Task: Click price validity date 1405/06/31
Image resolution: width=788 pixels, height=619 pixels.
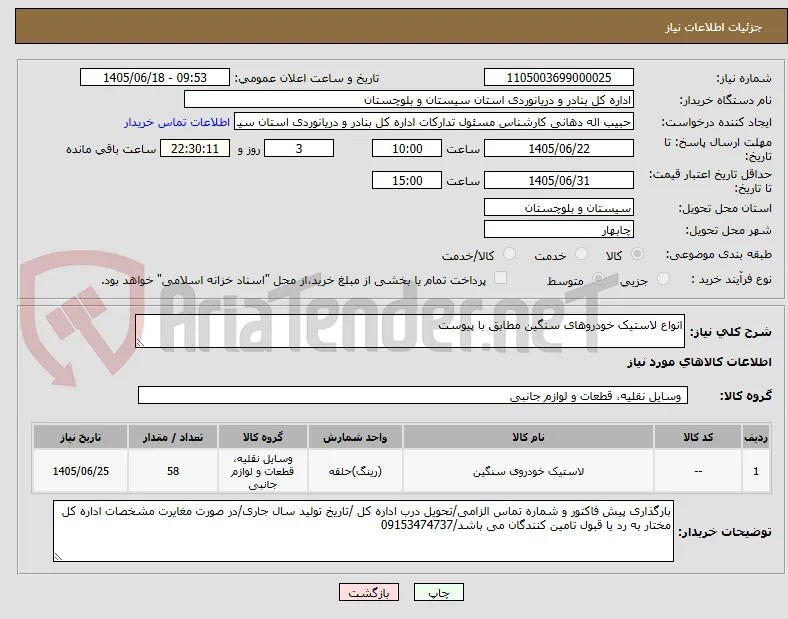Action: pyautogui.click(x=558, y=180)
